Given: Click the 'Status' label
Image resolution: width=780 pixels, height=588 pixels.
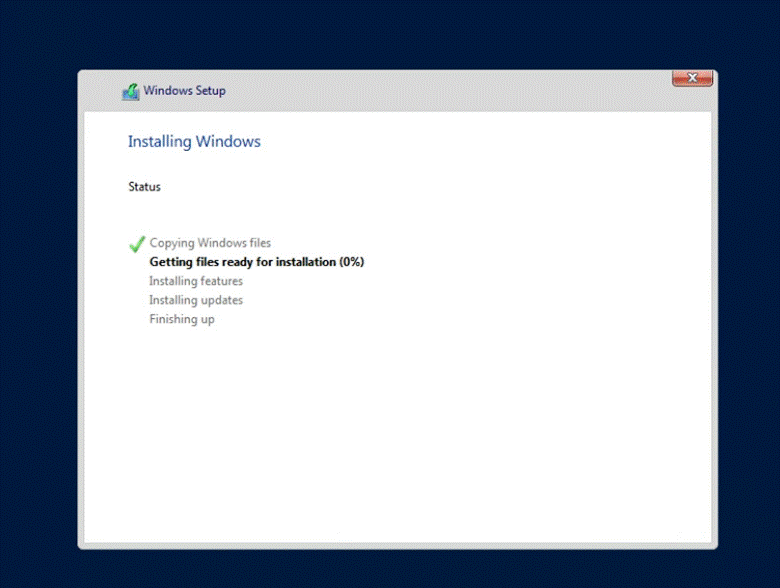Looking at the screenshot, I should tap(144, 187).
